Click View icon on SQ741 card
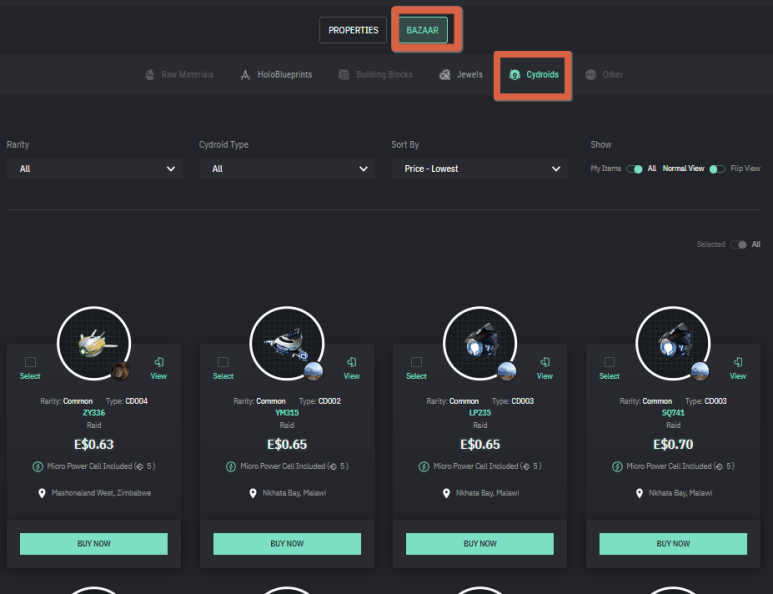Viewport: 773px width, 594px height. coord(738,362)
